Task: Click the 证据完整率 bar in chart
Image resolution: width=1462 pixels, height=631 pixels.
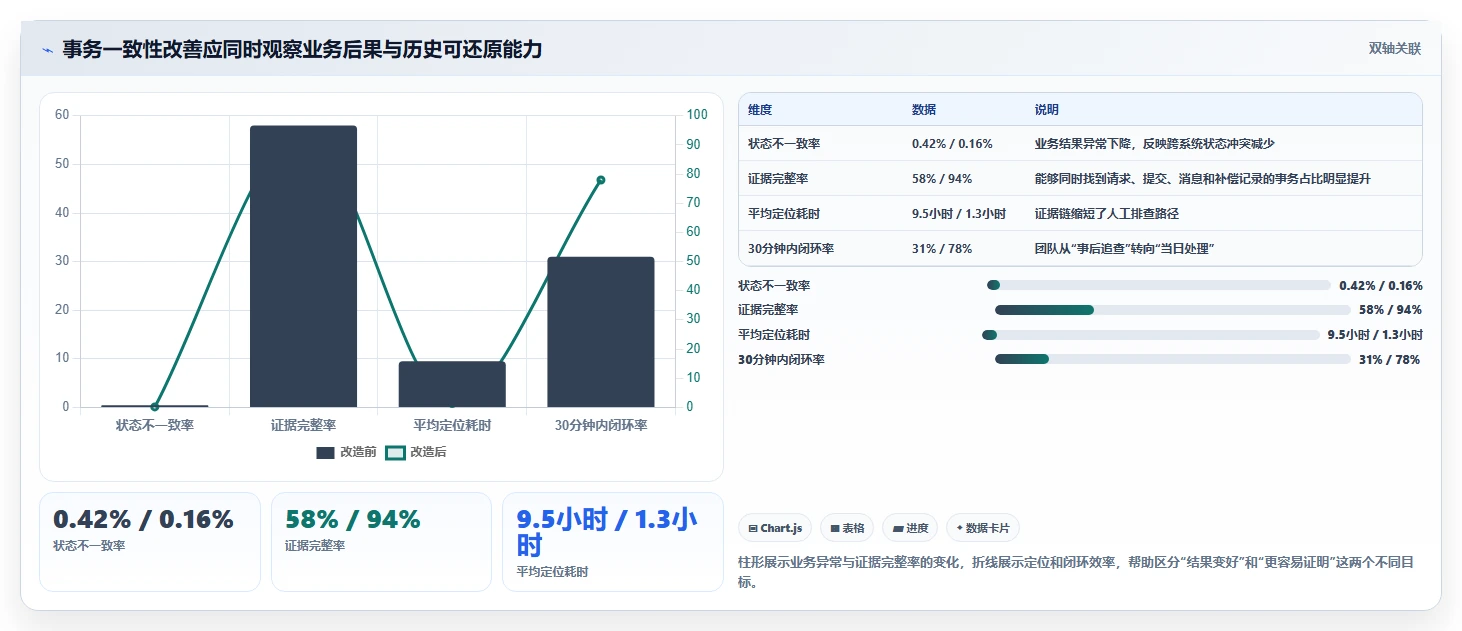Action: click(303, 266)
